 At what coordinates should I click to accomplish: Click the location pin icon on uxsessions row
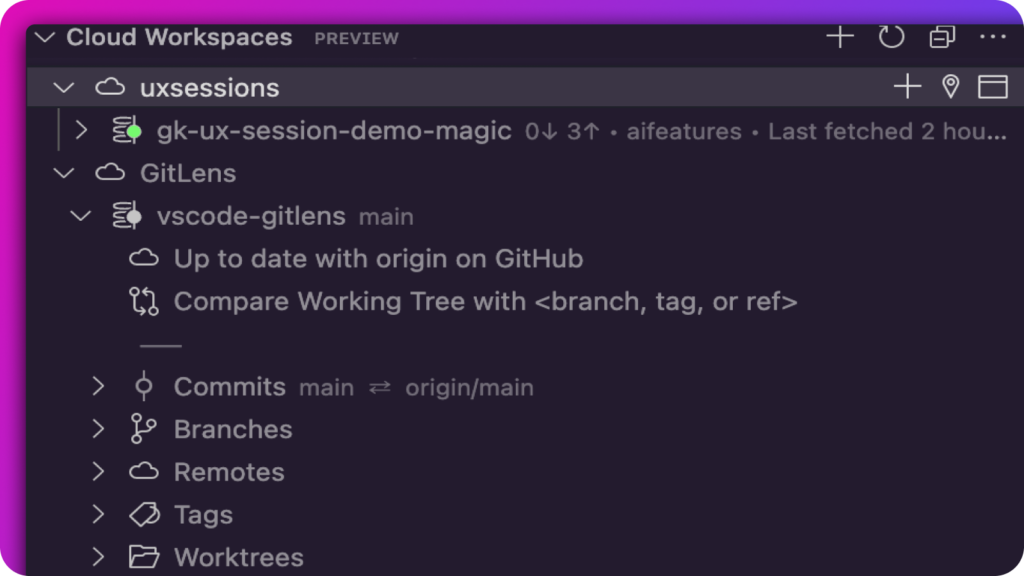tap(951, 86)
